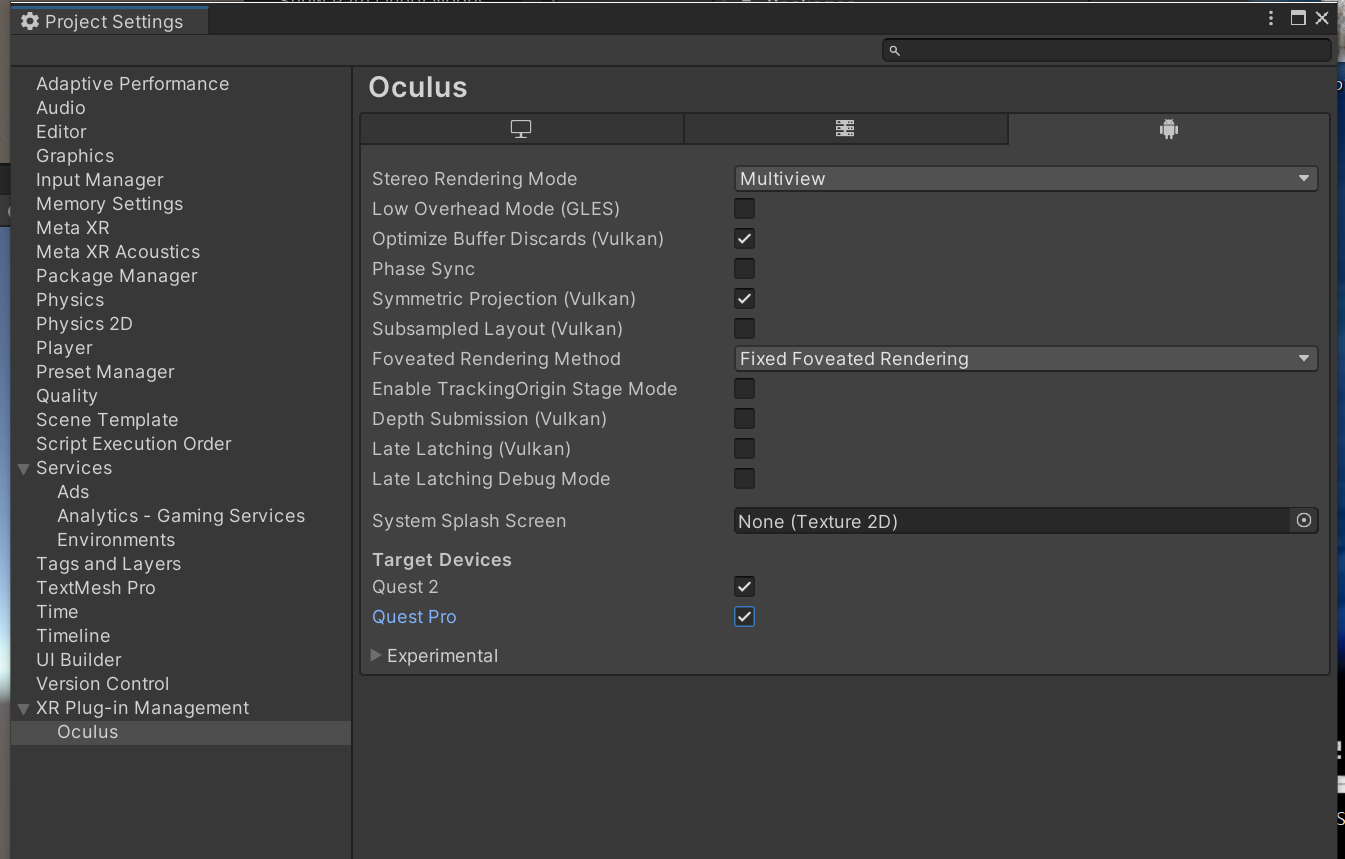The width and height of the screenshot is (1345, 859).
Task: Open UI Builder settings
Action: [x=79, y=660]
